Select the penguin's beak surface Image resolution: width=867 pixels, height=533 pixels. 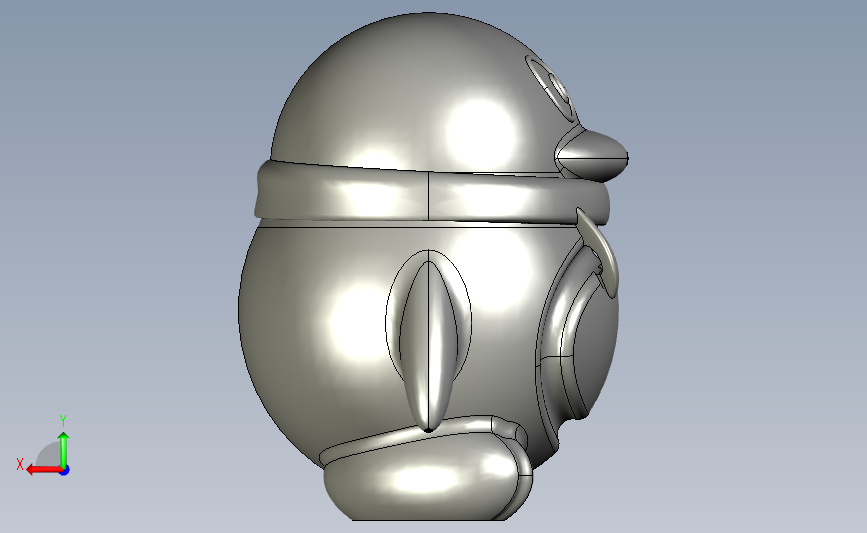point(592,155)
